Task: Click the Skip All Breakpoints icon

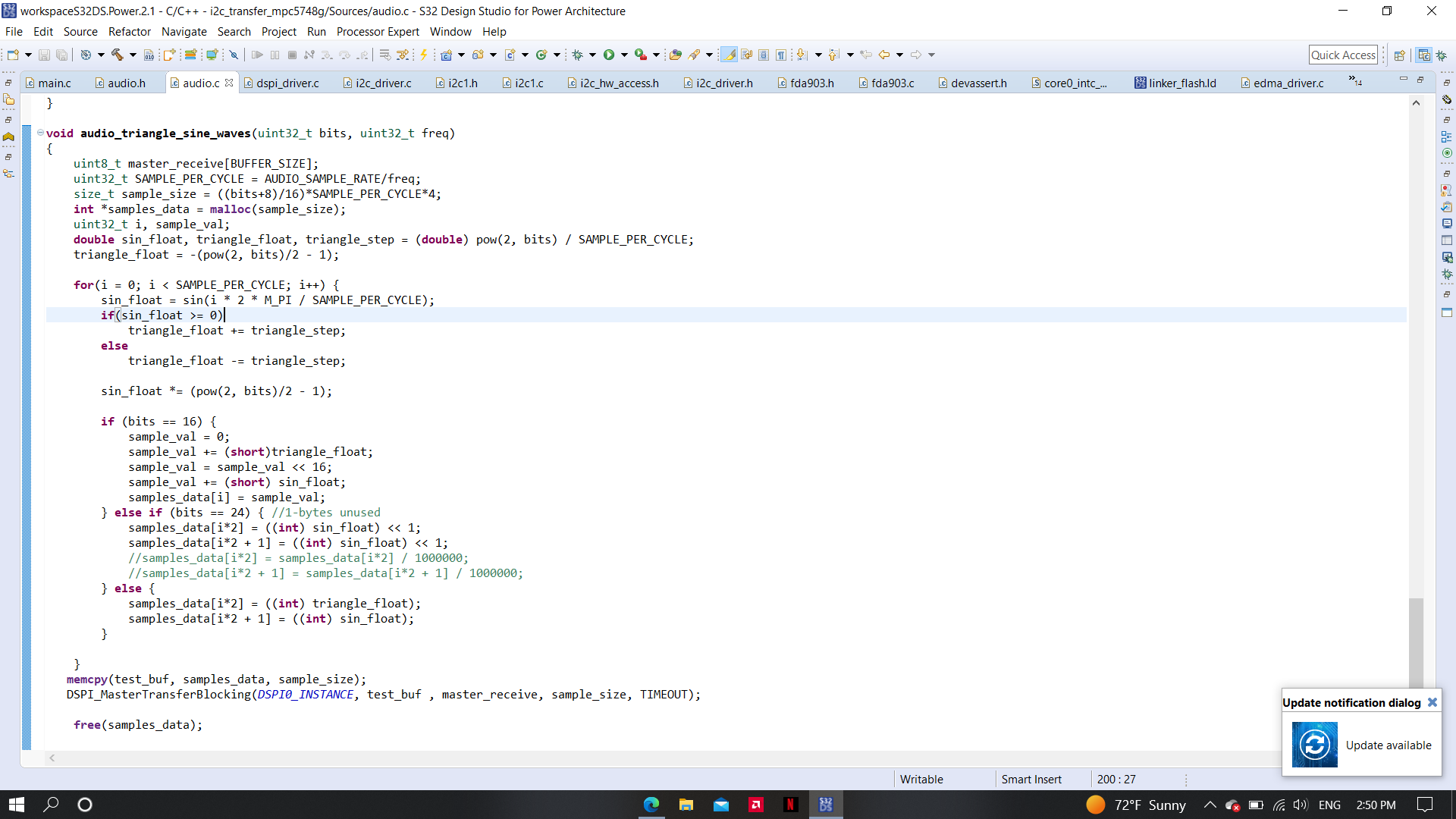Action: click(234, 55)
